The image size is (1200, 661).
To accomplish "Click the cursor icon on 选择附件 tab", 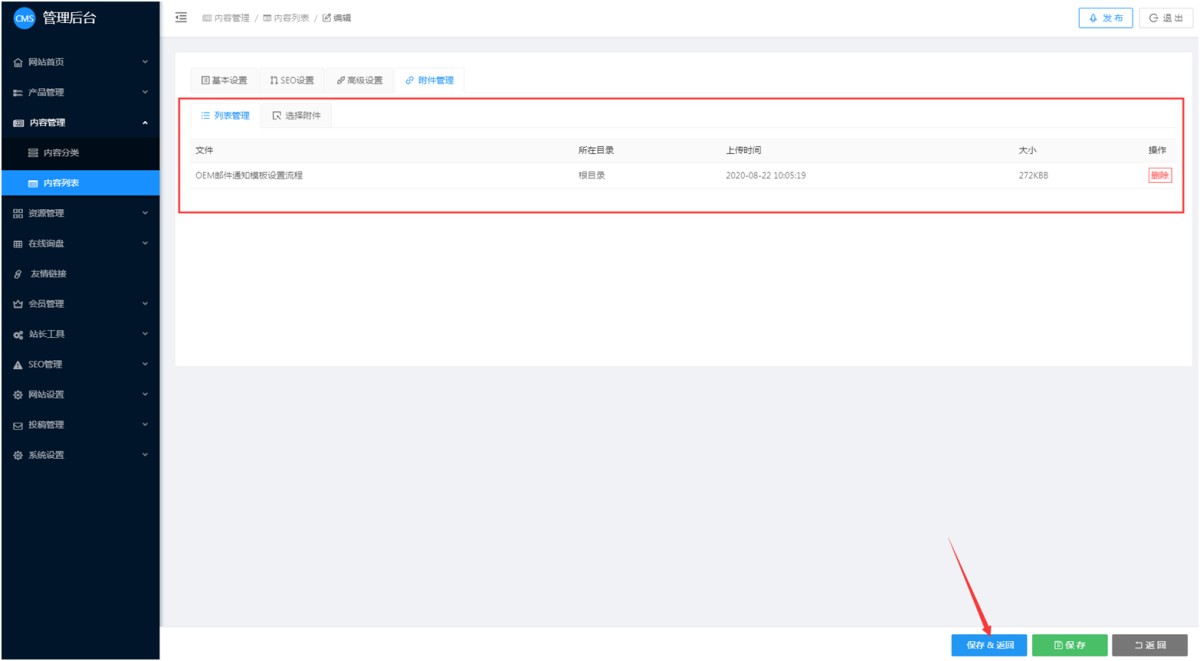I will (x=277, y=116).
